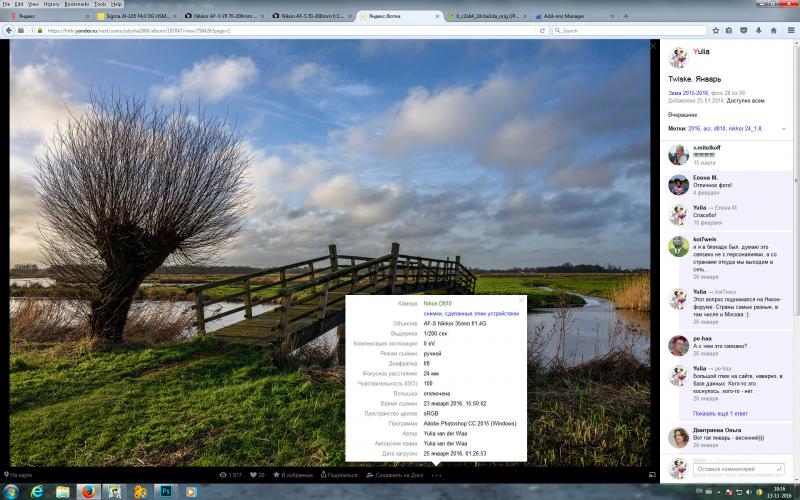Launch Photoshop from the Windows taskbar
Screen dimensions: 800x500
tap(165, 492)
